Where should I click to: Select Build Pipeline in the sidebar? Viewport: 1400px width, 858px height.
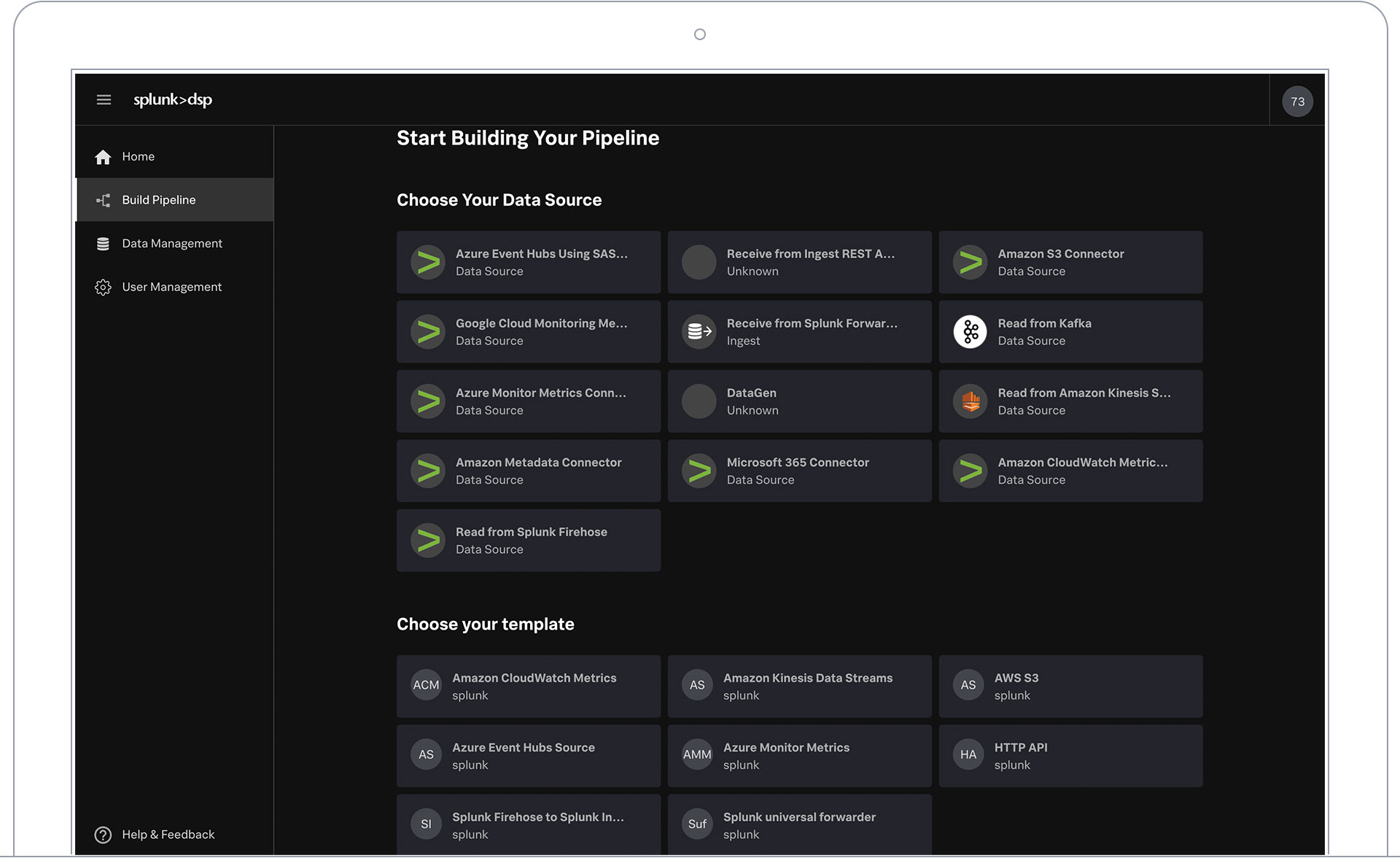(x=174, y=200)
